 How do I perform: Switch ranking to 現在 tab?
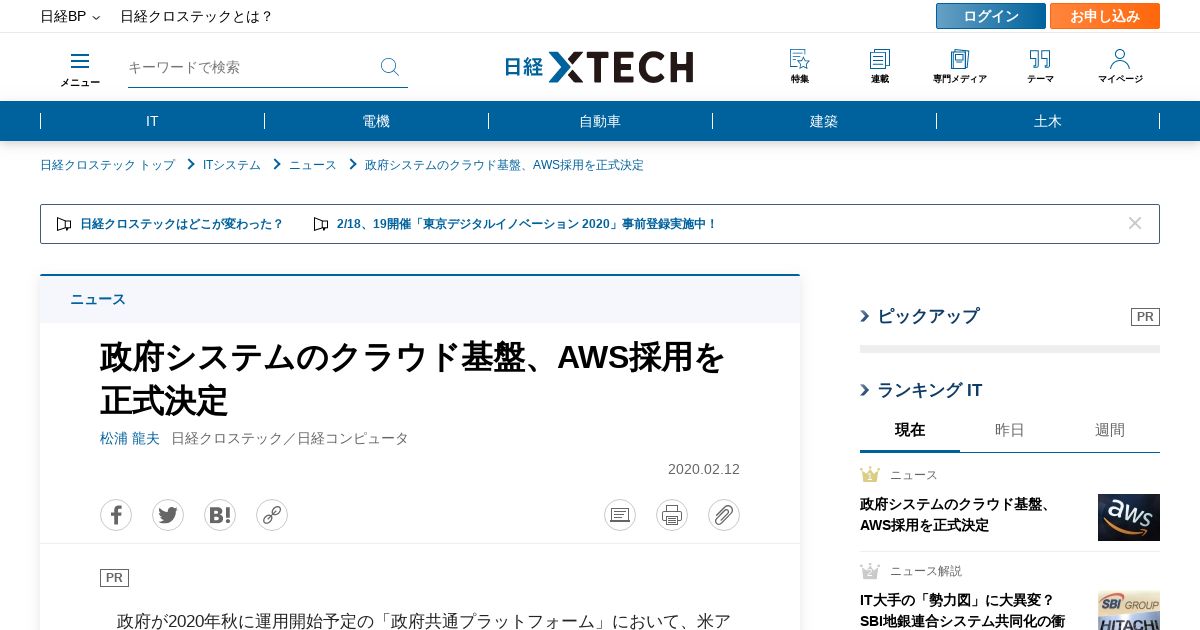point(910,430)
